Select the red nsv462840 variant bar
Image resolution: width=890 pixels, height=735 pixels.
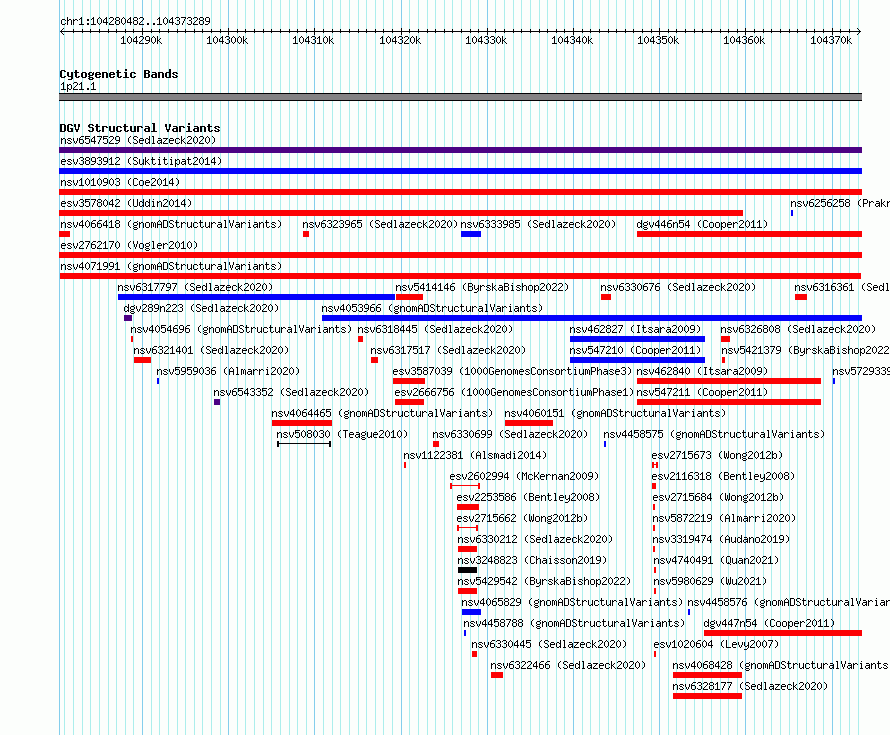pos(729,381)
